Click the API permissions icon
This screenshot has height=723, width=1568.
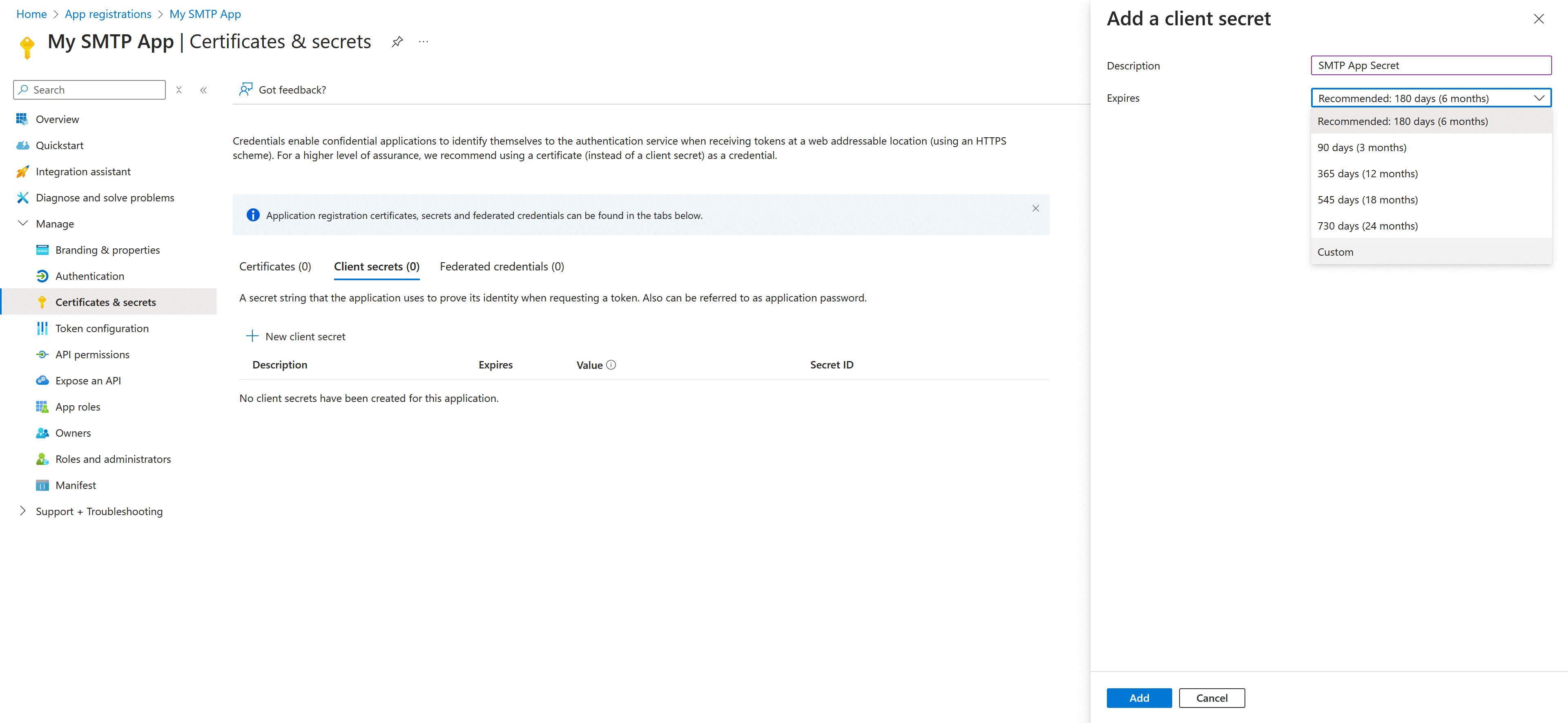(42, 355)
